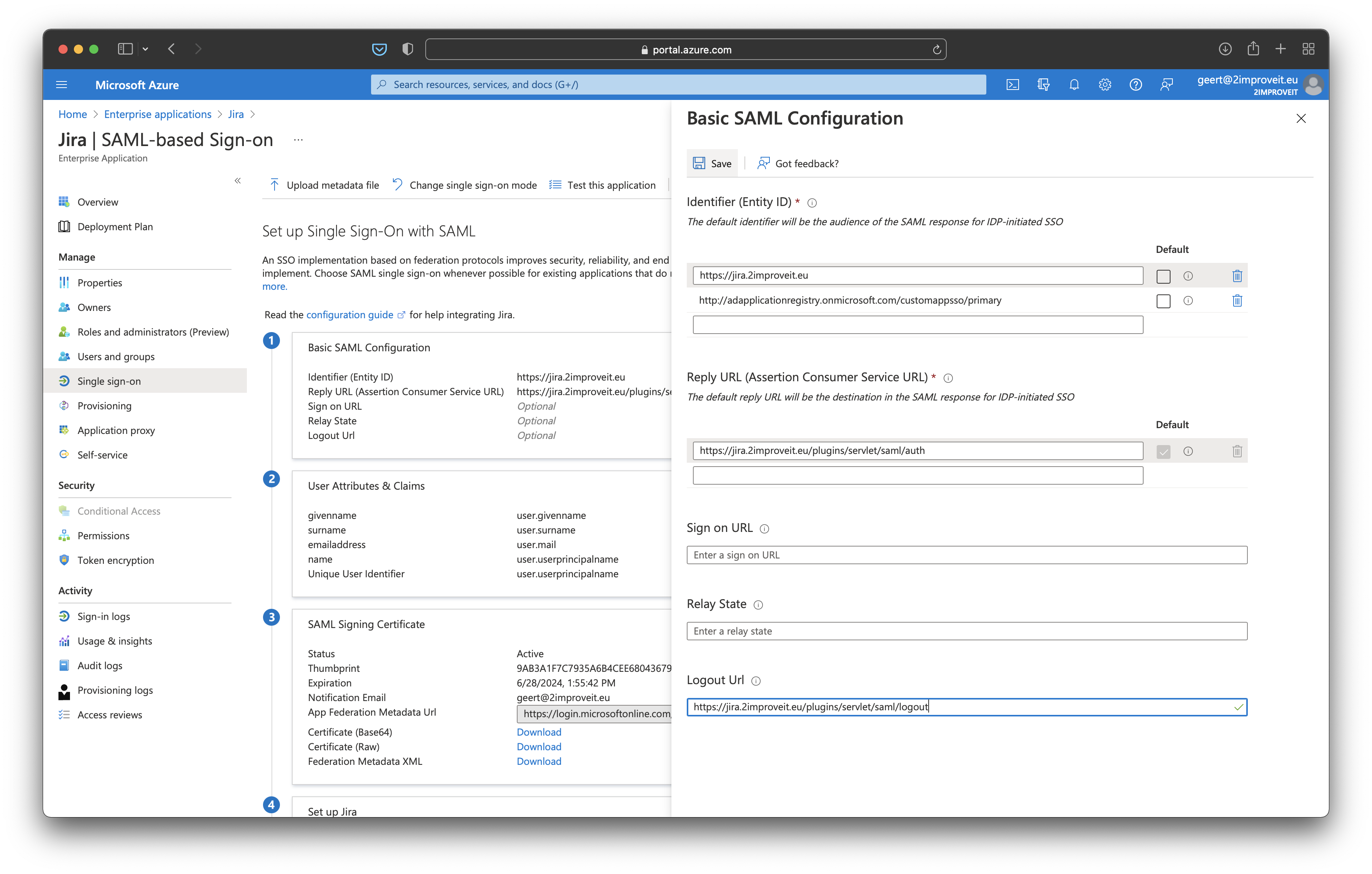The image size is (1372, 874).
Task: Show info icon on adapplicationregistry identifier row
Action: 1188,301
